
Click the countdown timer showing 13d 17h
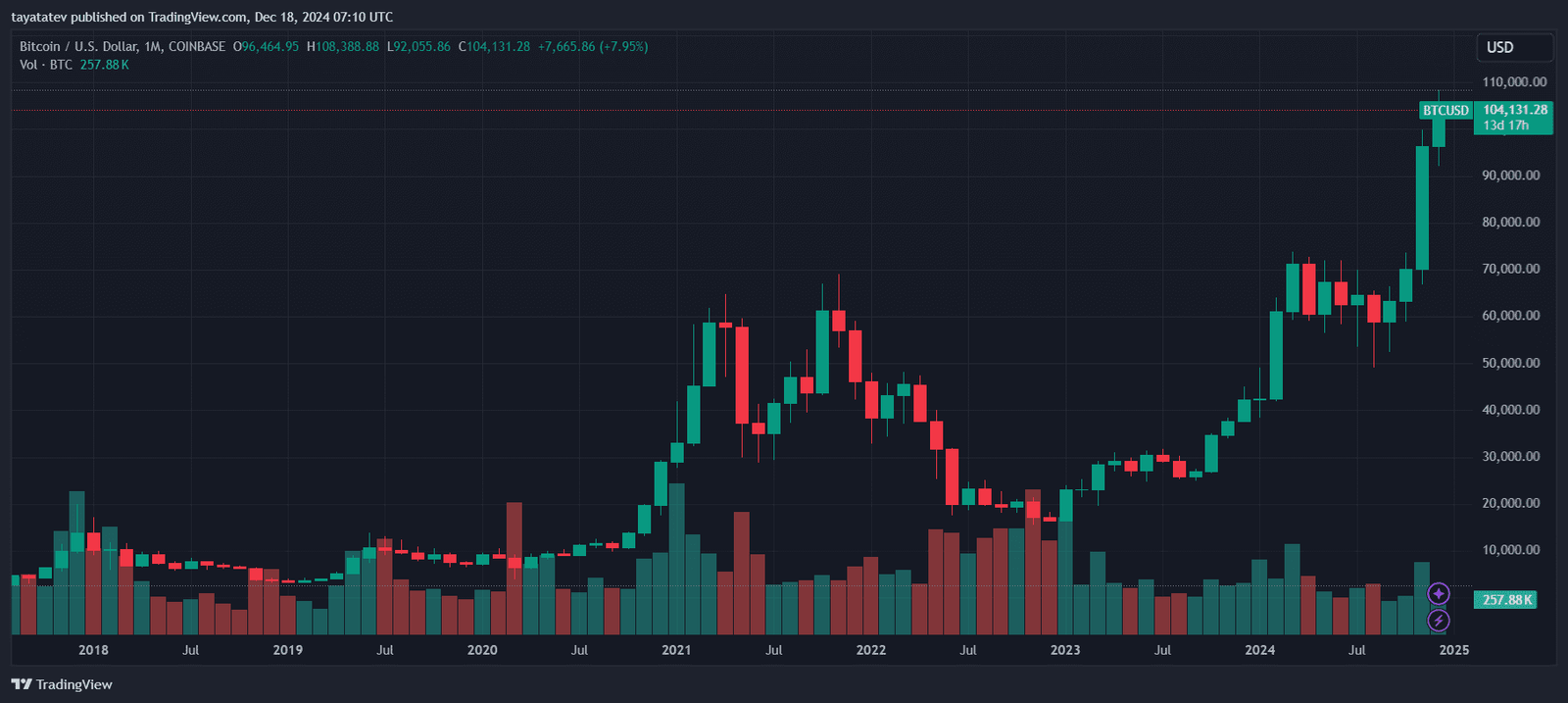(x=1504, y=126)
